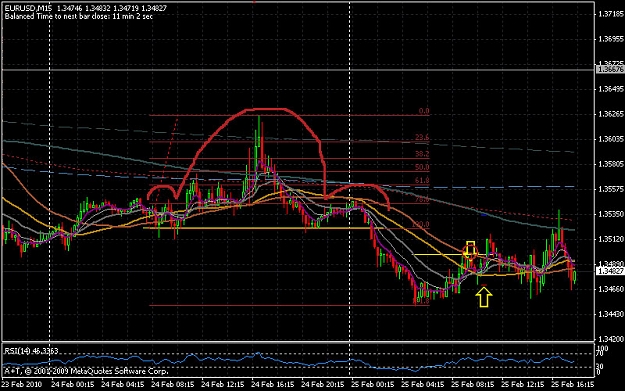This screenshot has height=391, width=625.
Task: Click the 1.35350 price axis label
Action: click(611, 214)
